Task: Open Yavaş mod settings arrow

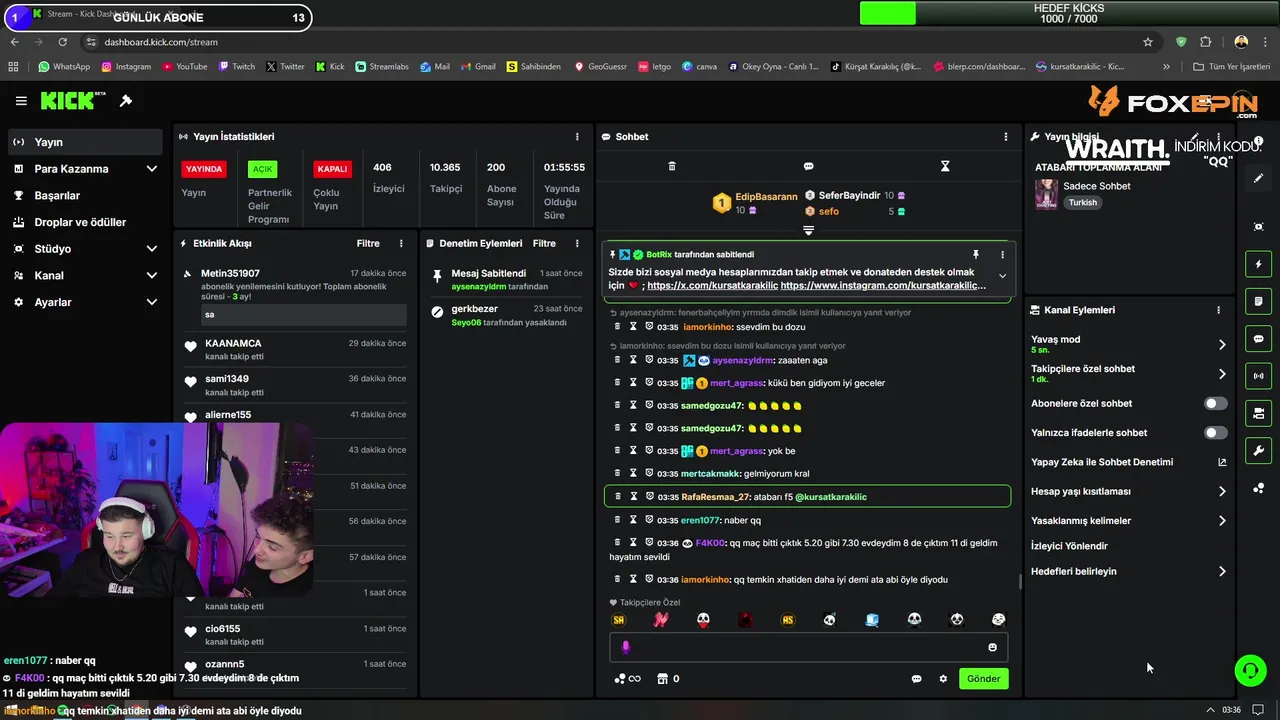Action: pos(1221,345)
